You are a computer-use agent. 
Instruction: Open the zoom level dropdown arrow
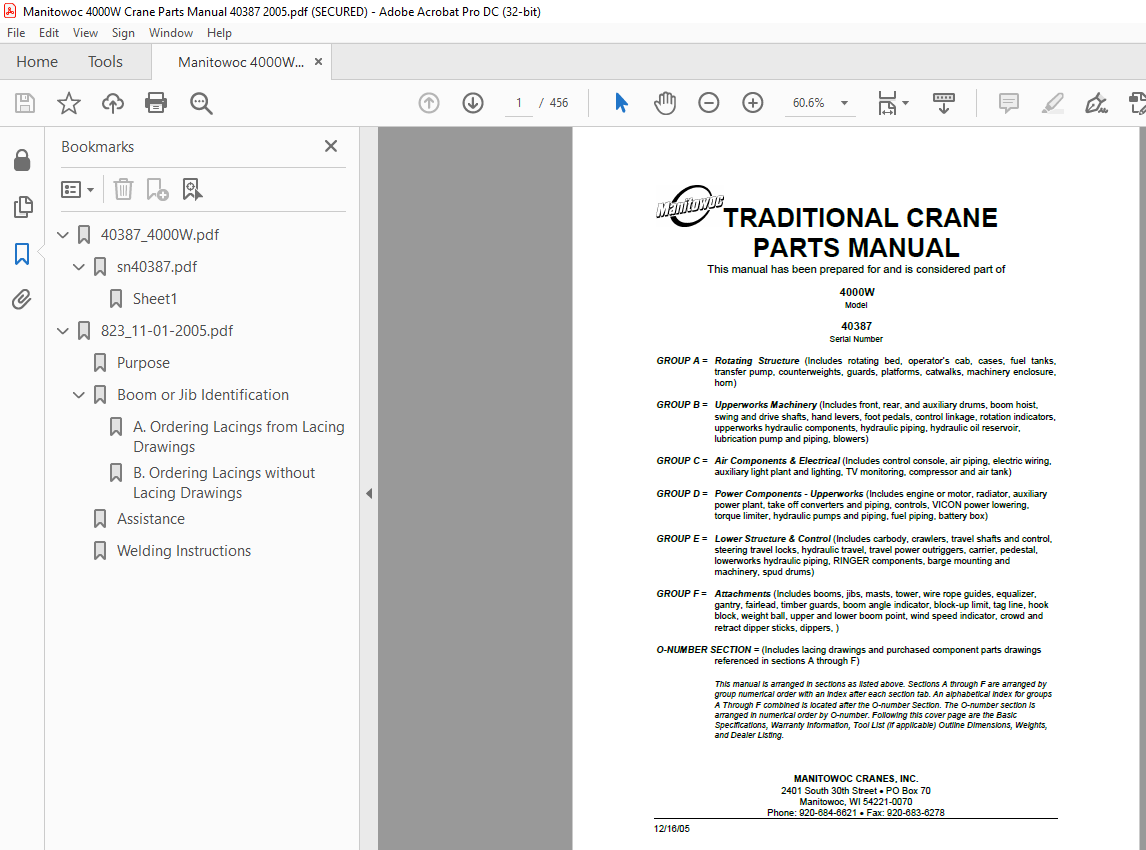[844, 103]
